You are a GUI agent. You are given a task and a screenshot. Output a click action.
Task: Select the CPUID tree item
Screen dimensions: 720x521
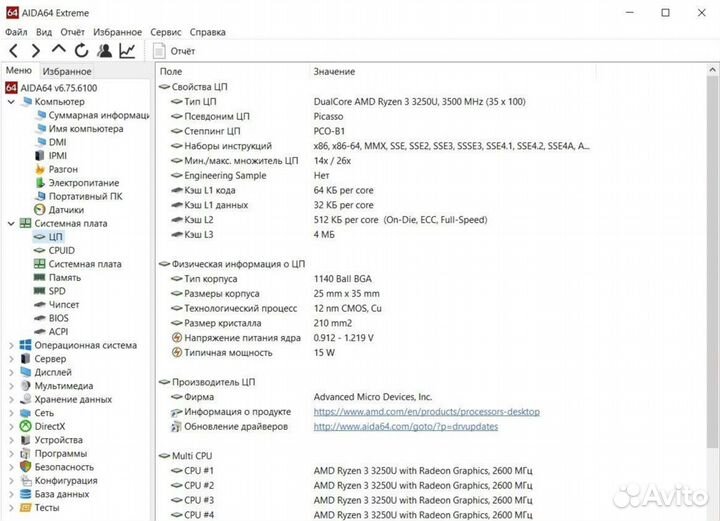click(x=54, y=251)
